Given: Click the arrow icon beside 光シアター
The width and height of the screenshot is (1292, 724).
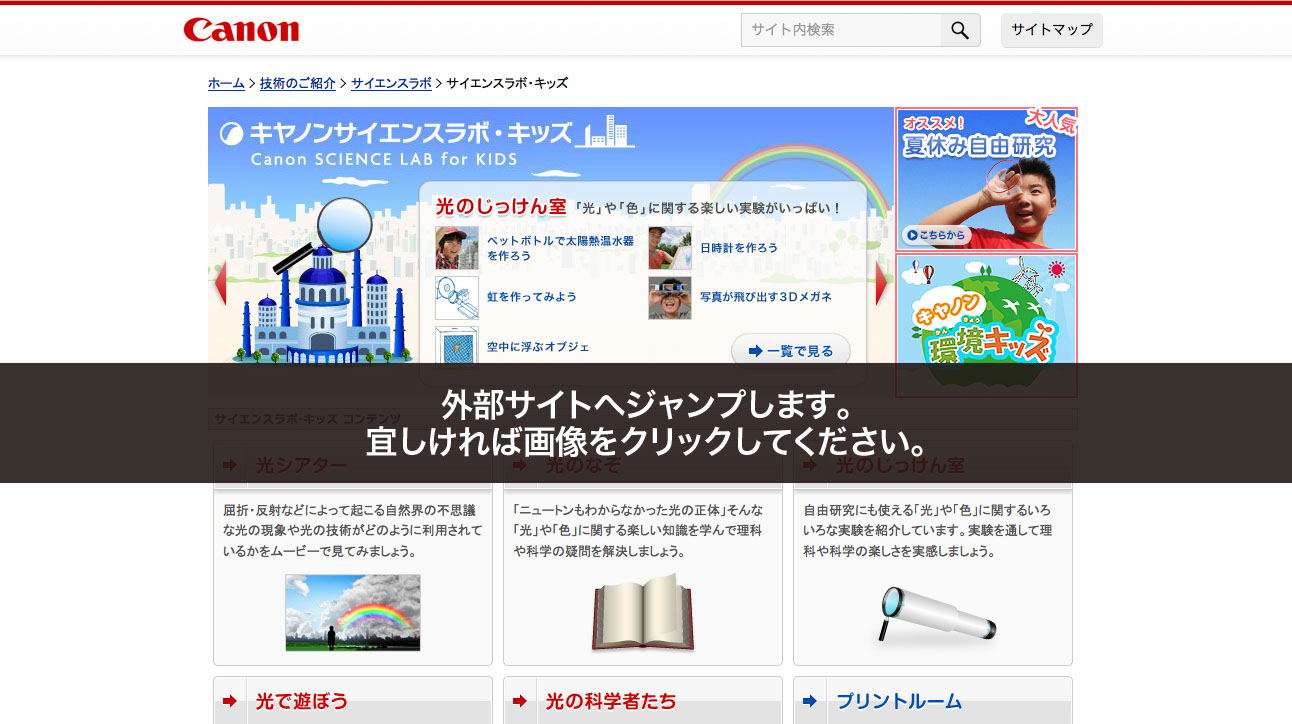Looking at the screenshot, I should 230,465.
